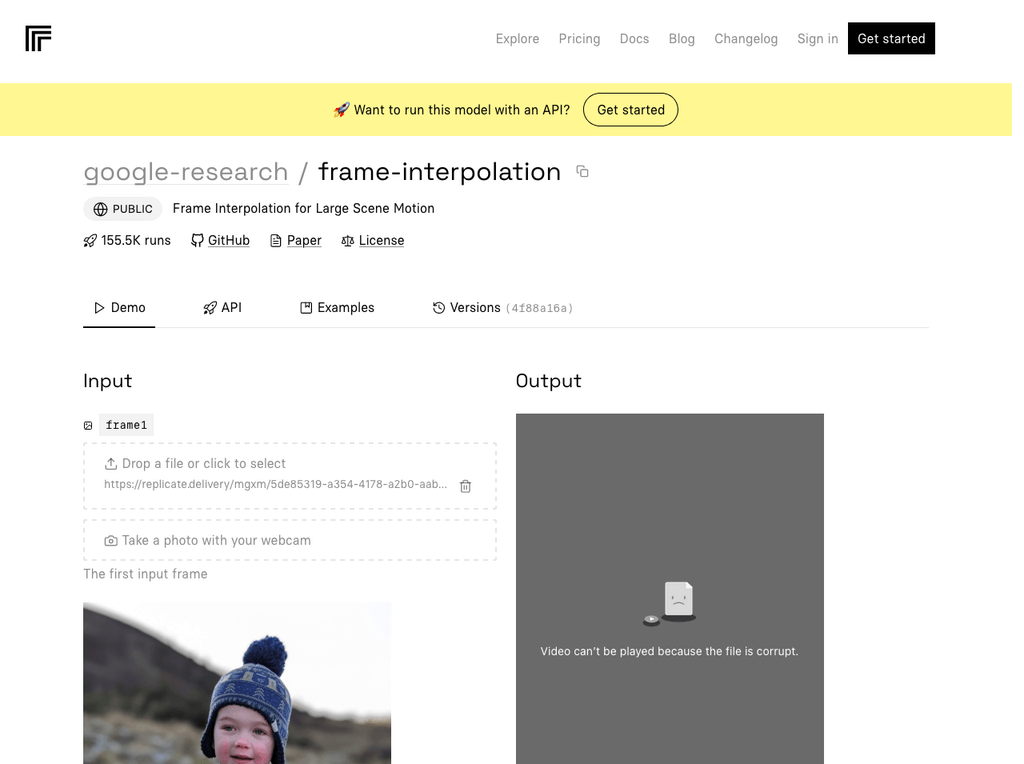This screenshot has height=764, width=1024.
Task: Click the replicate.delivery file URL text
Action: click(x=276, y=485)
